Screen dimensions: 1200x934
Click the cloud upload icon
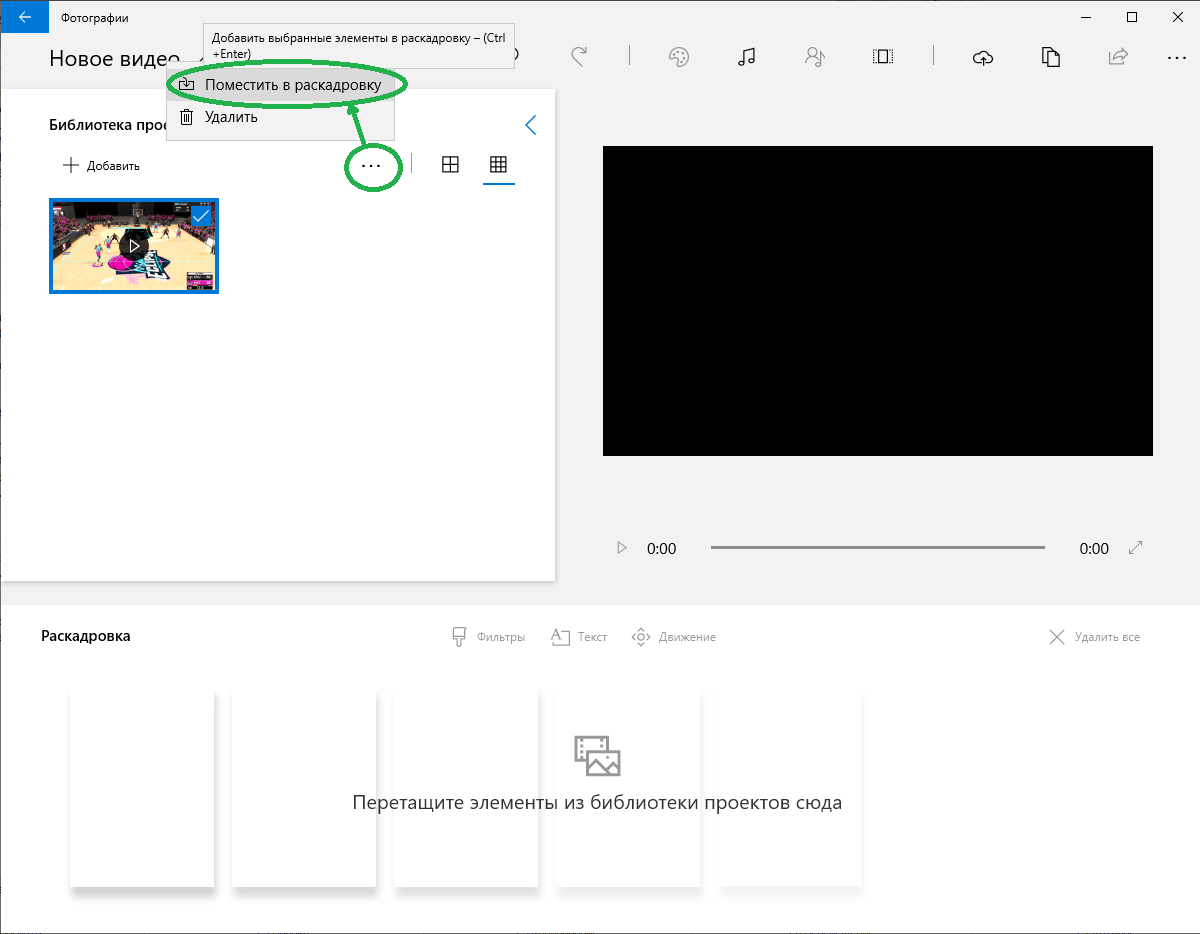983,57
